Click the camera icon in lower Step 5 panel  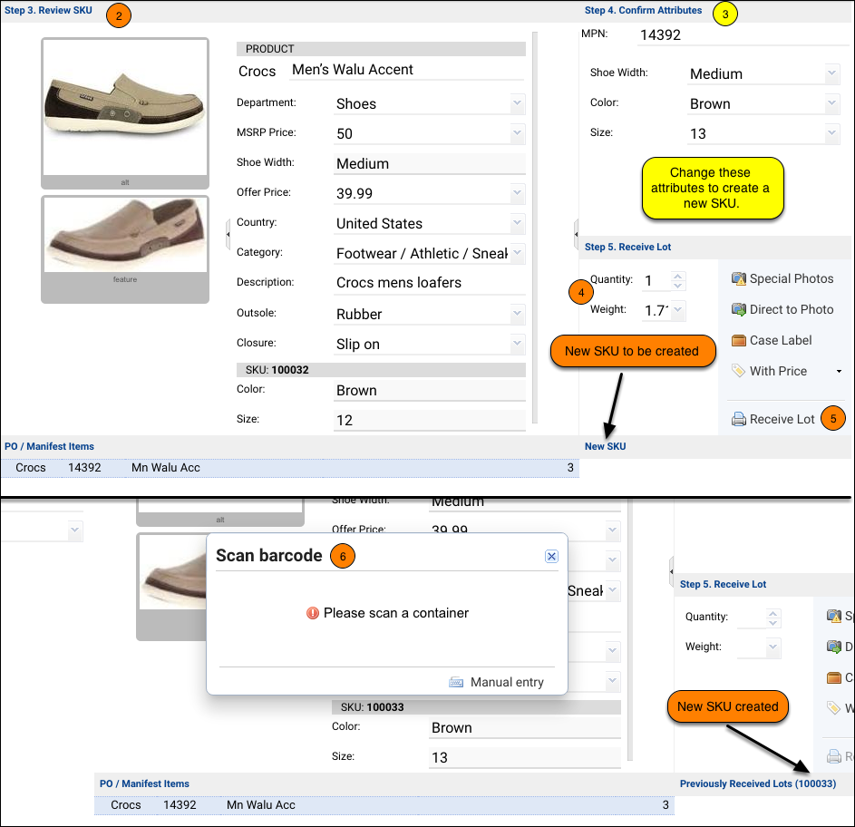tap(832, 616)
